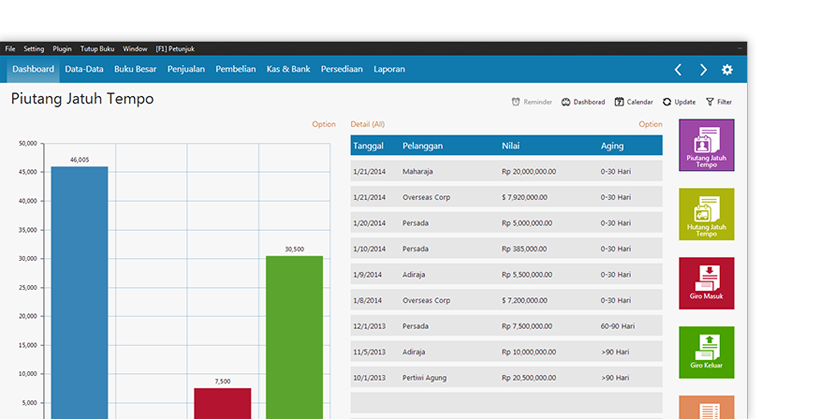Go forward with the right arrow icon
Screen dimensions: 814x419
pos(703,70)
